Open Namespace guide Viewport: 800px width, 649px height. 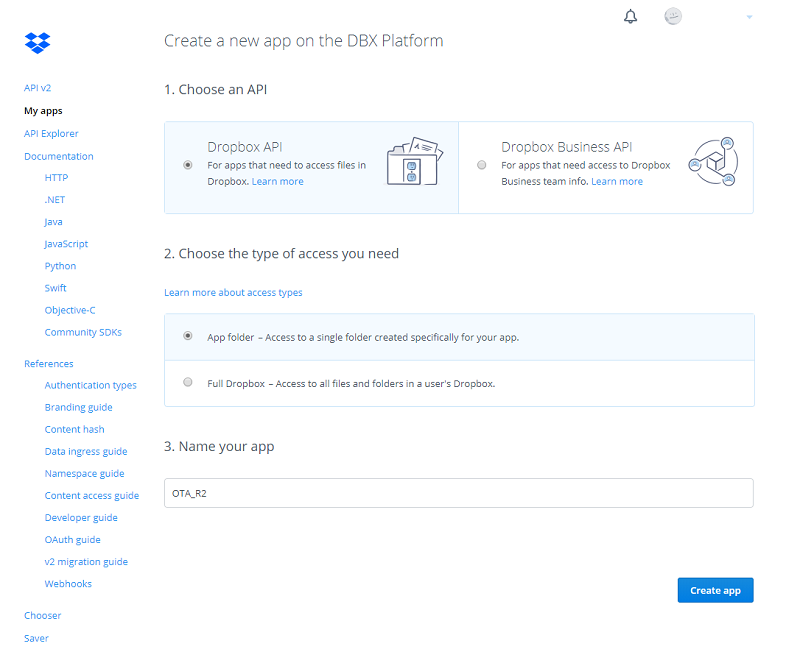(85, 473)
